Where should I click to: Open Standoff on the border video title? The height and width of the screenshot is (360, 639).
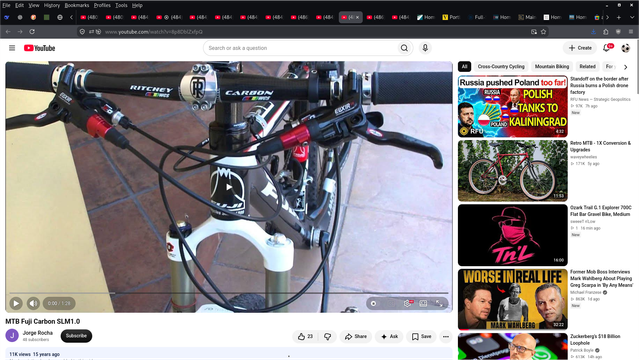599,85
